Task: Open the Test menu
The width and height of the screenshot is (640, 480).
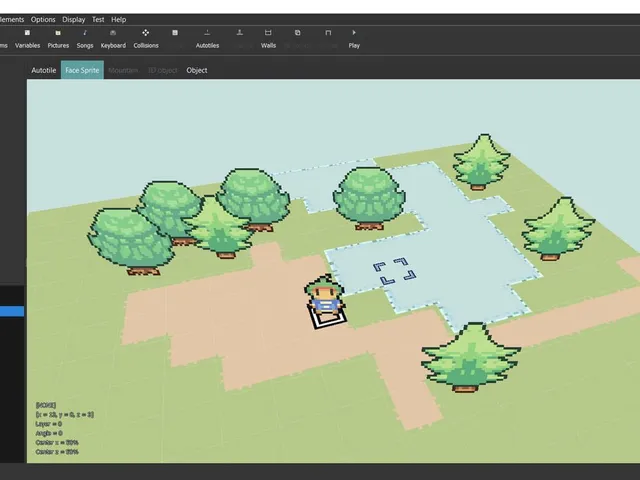Action: coord(98,20)
